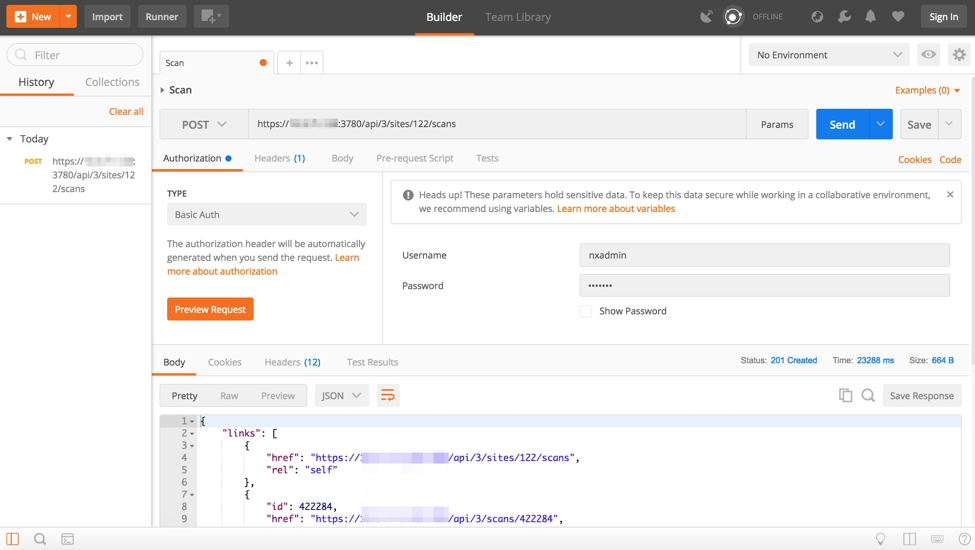Open the Pre-request Script tab
This screenshot has height=550, width=975.
tap(414, 158)
